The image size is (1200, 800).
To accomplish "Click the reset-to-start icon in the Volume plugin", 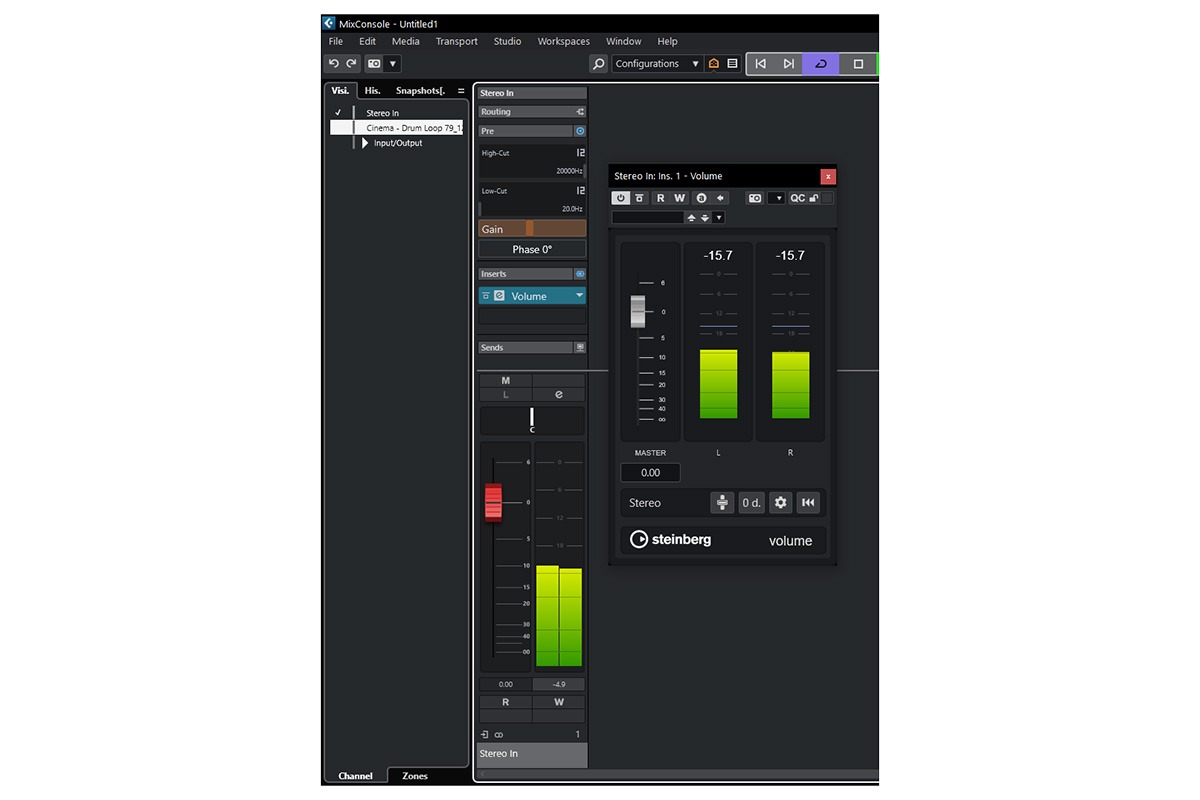I will pos(808,503).
